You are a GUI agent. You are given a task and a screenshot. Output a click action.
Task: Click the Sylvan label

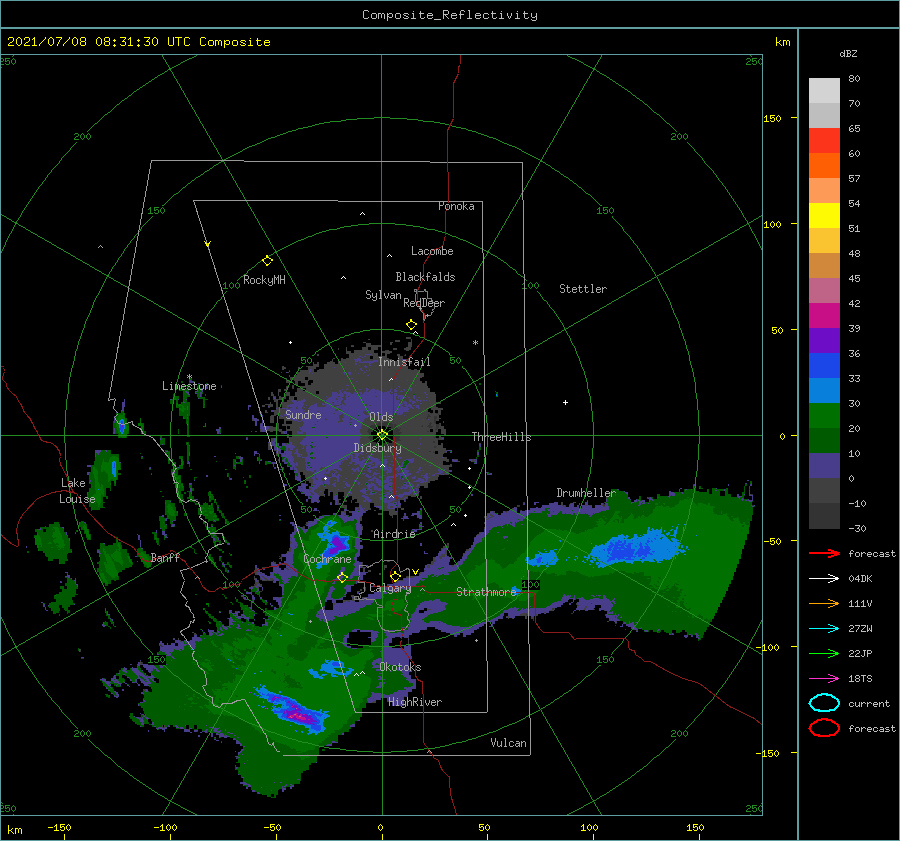tap(383, 295)
